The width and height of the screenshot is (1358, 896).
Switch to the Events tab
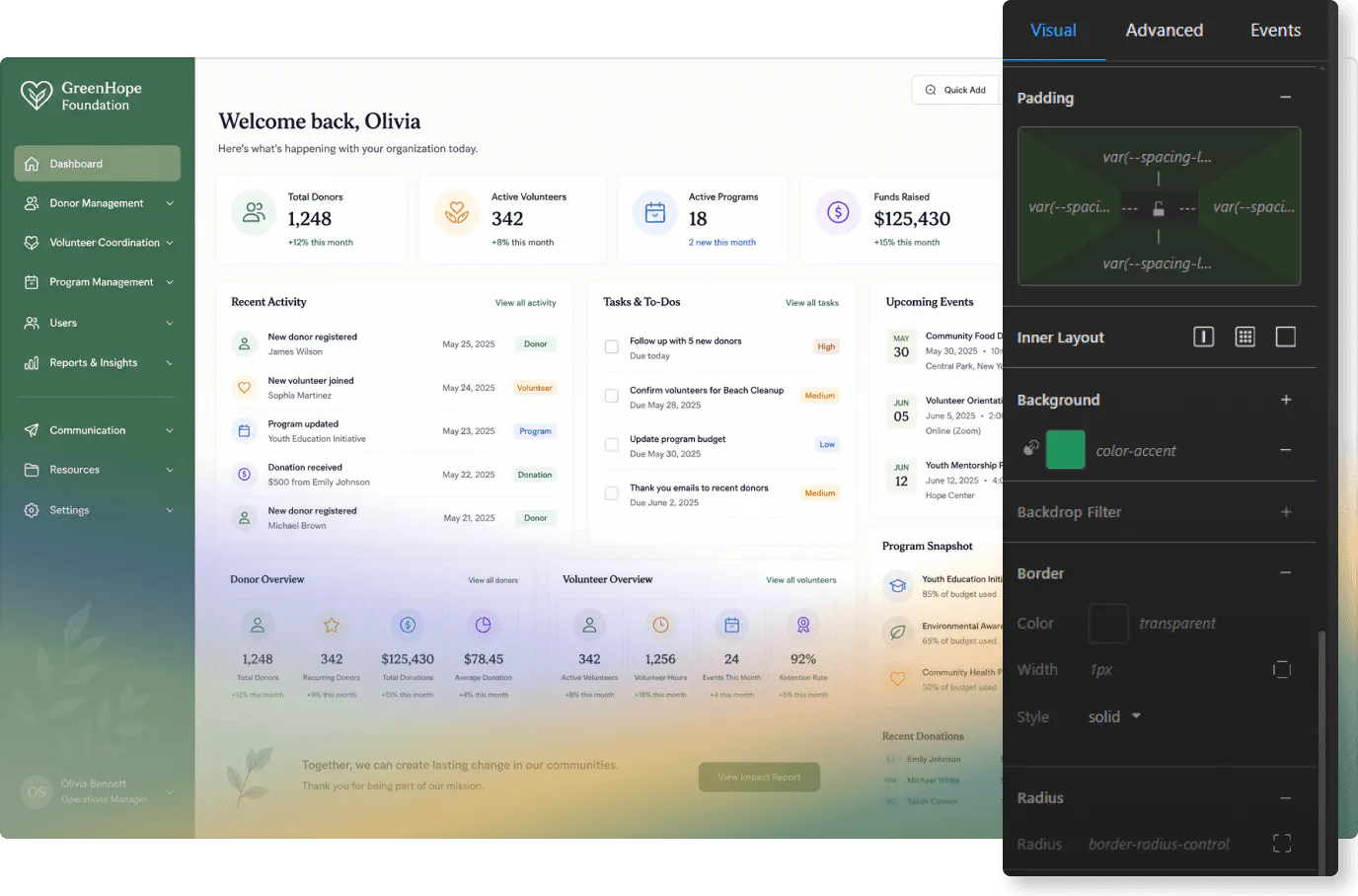1275,31
